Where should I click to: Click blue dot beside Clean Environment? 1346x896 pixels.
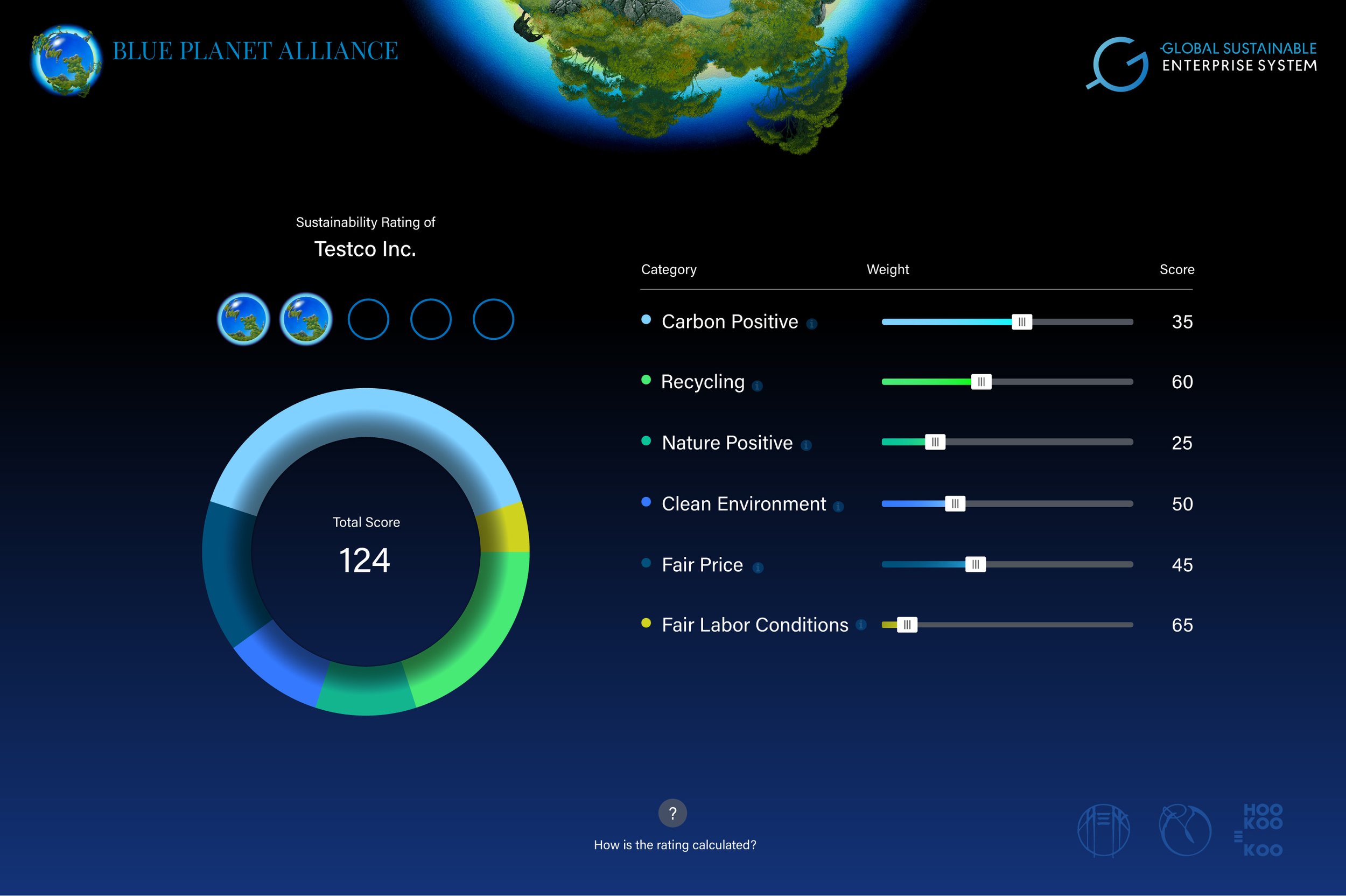(646, 502)
